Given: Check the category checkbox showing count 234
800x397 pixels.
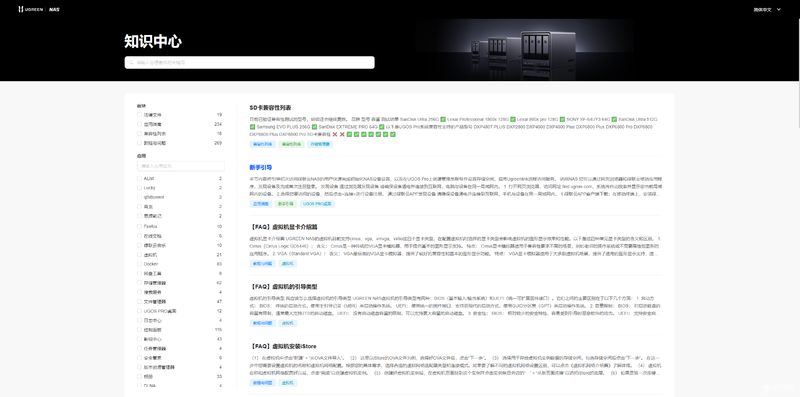Looking at the screenshot, I should 139,124.
